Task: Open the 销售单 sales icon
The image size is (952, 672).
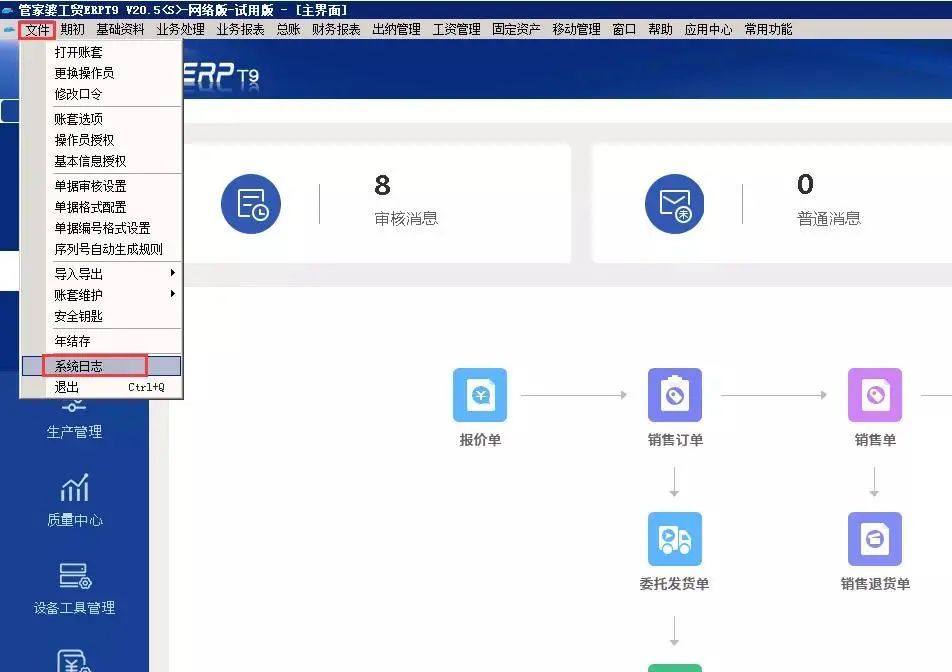Action: tap(875, 395)
